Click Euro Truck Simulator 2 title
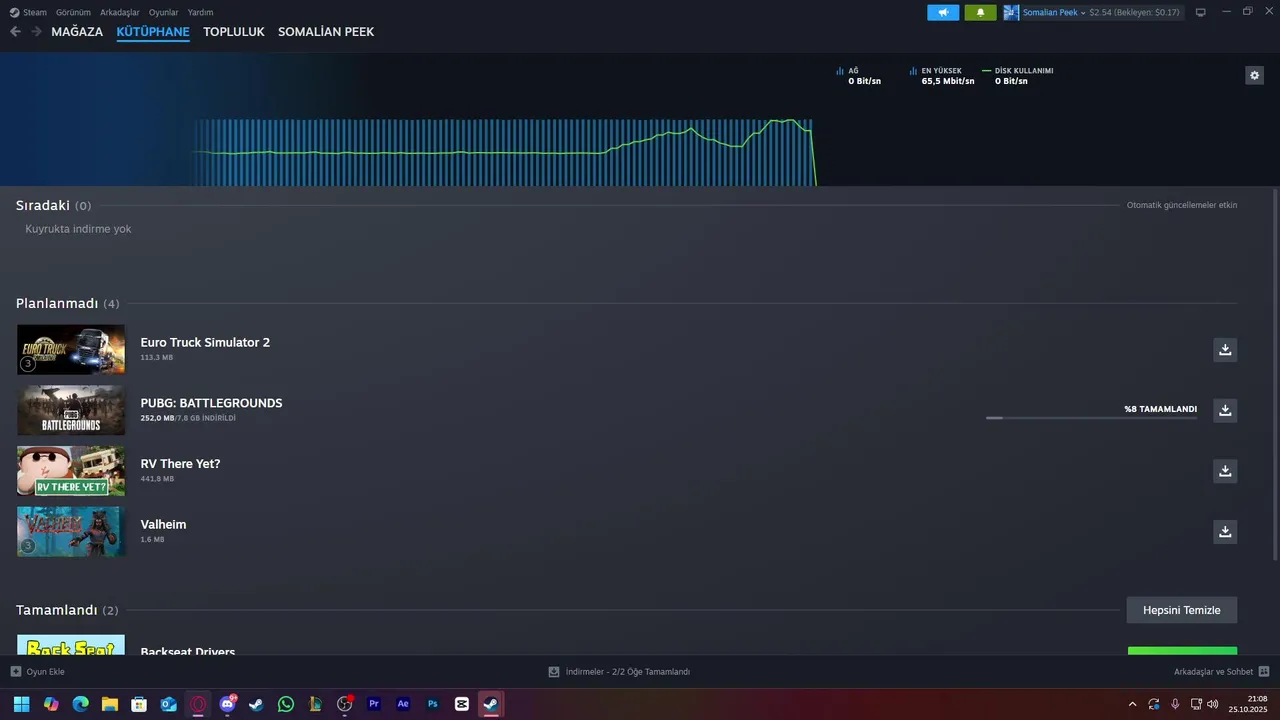The image size is (1280, 720). coord(205,342)
